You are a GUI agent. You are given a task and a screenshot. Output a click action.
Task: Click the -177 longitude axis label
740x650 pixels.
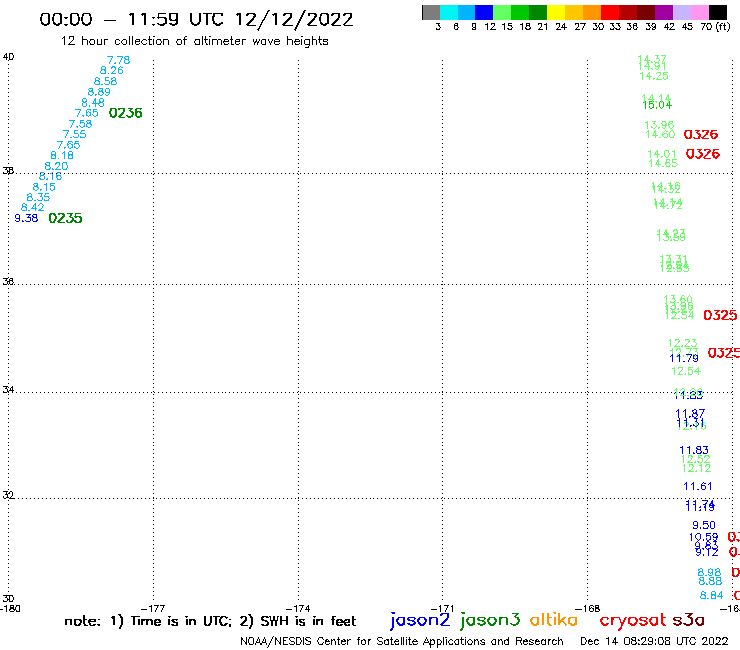153,609
